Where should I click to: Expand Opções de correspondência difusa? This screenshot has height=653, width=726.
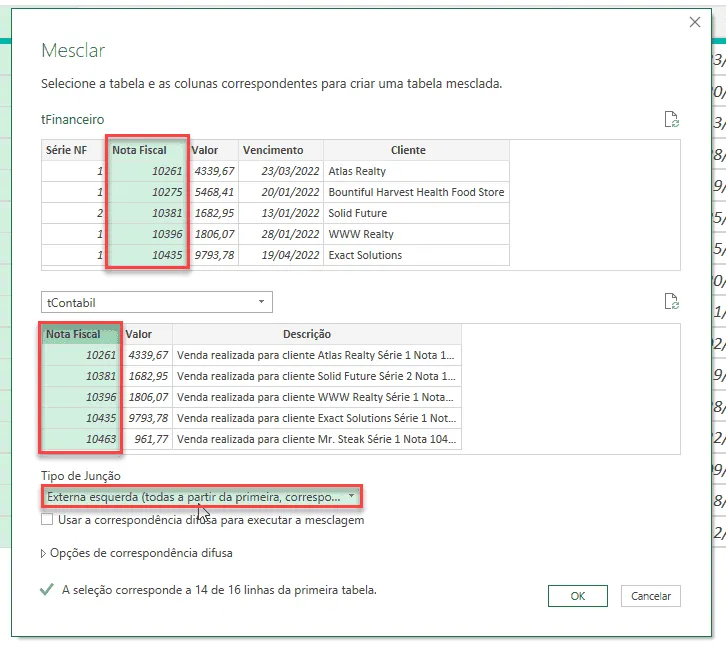coord(137,553)
